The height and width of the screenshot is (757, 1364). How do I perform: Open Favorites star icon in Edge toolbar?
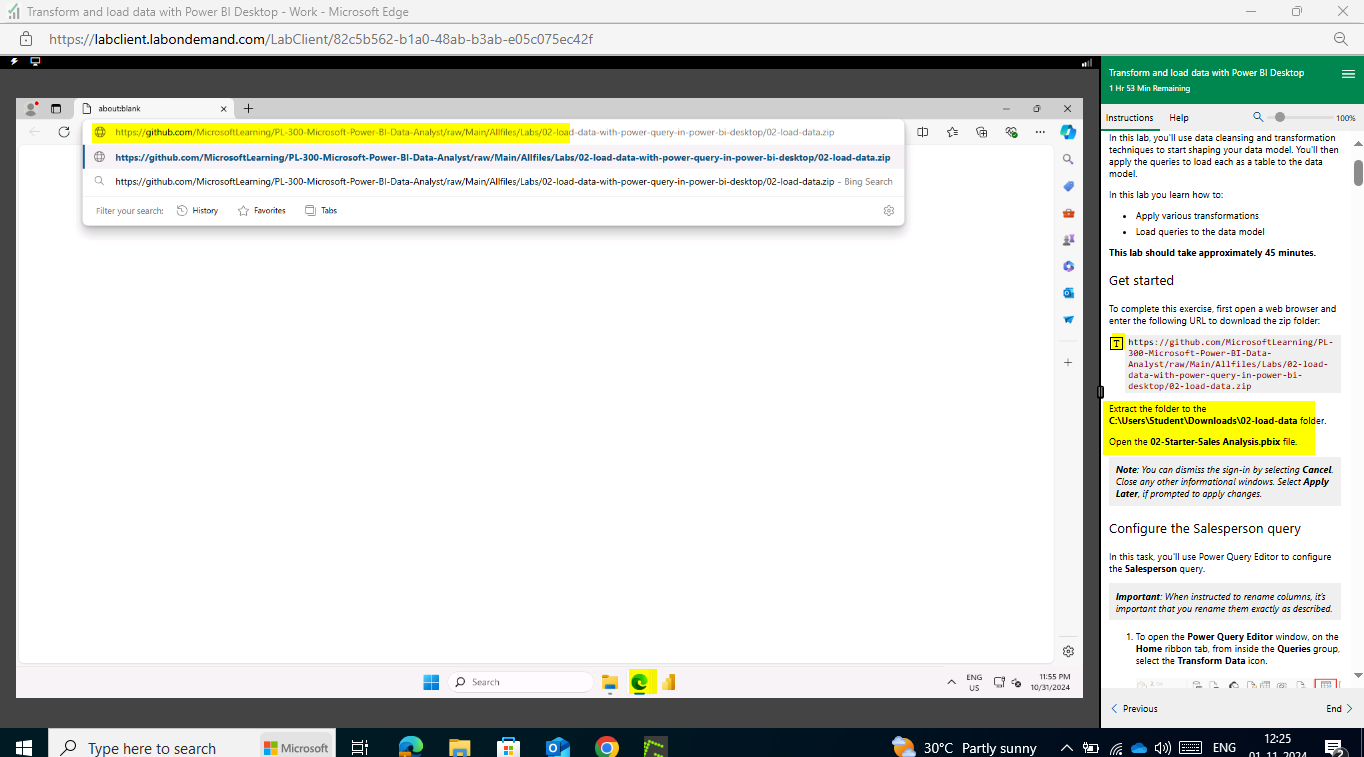tap(952, 132)
